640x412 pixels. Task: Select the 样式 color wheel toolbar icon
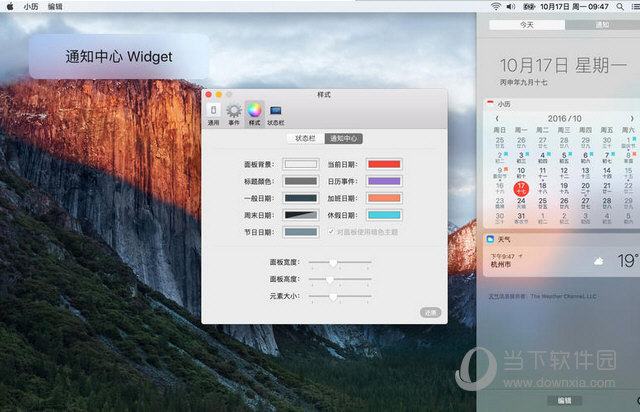[254, 114]
